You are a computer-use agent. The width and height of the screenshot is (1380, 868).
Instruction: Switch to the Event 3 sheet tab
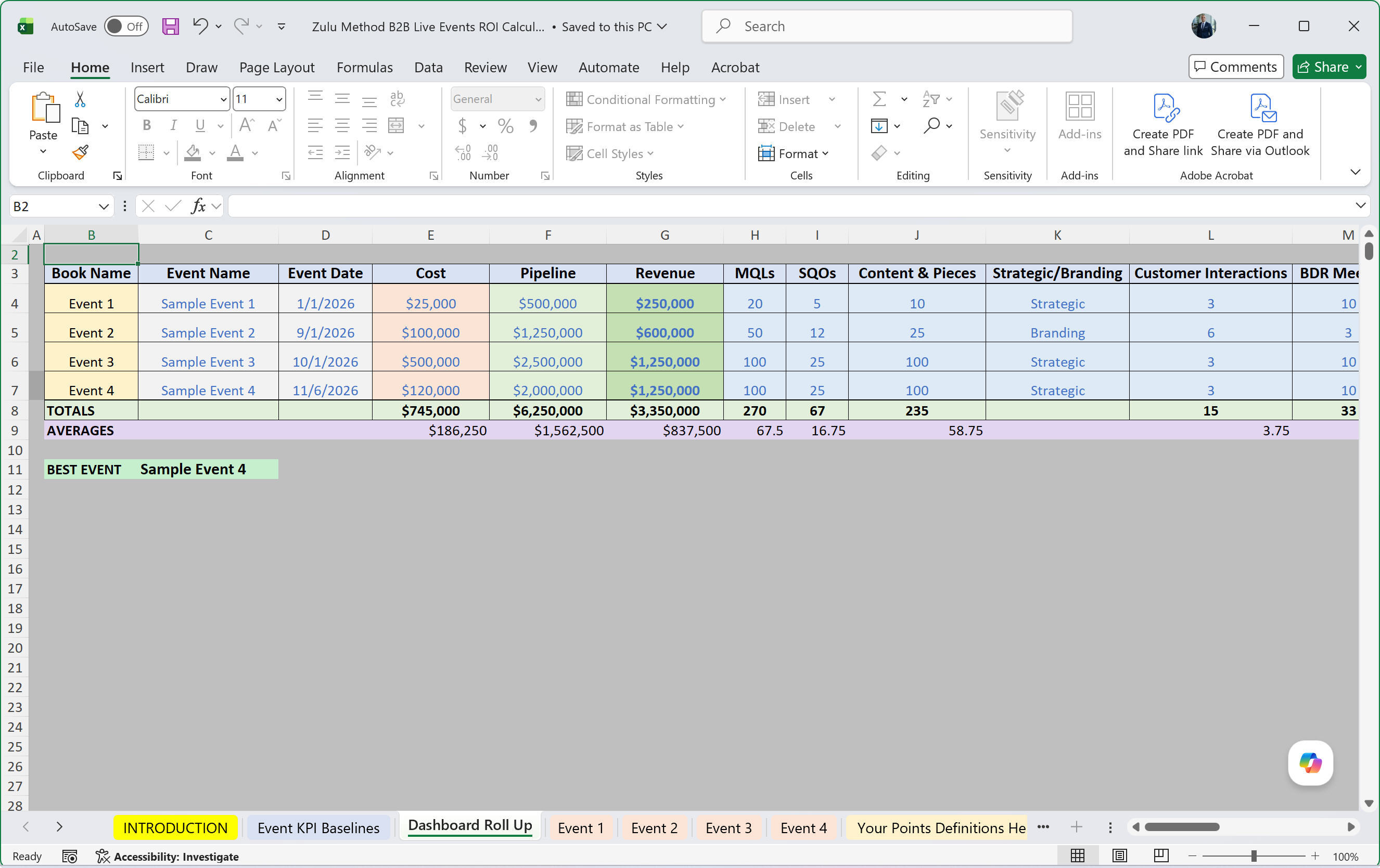729,827
